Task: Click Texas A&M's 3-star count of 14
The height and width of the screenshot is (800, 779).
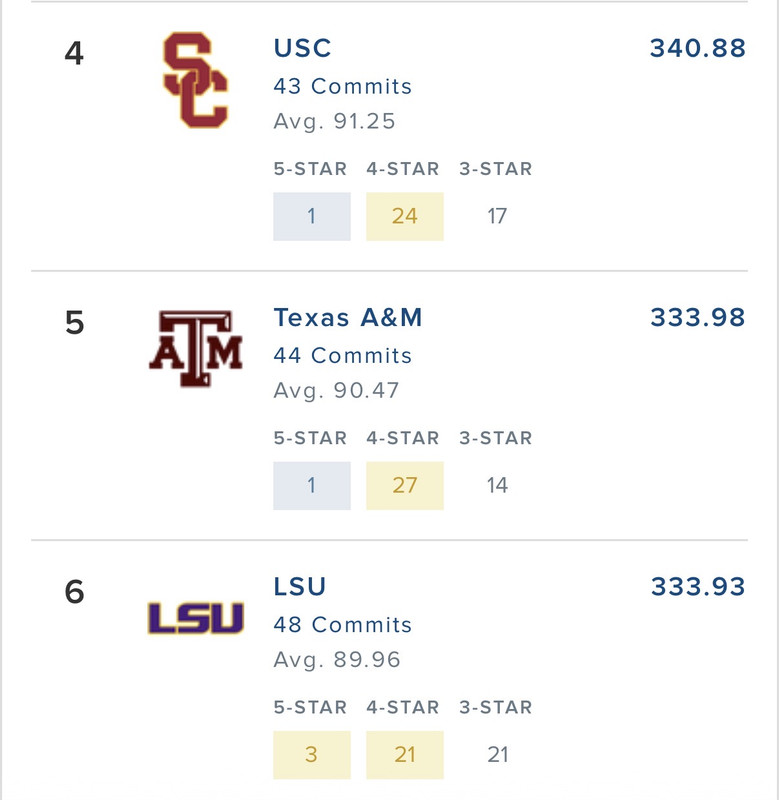Action: 497,486
